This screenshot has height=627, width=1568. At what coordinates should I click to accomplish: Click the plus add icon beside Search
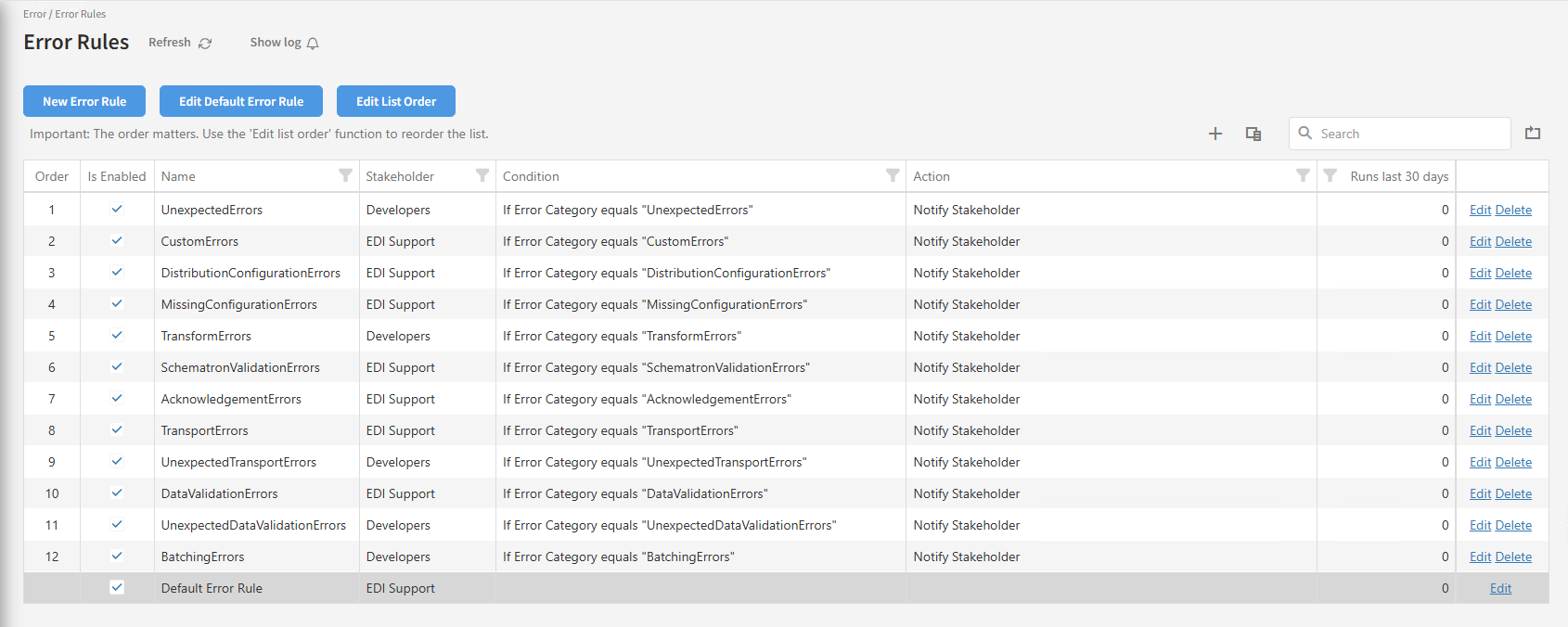click(x=1215, y=134)
